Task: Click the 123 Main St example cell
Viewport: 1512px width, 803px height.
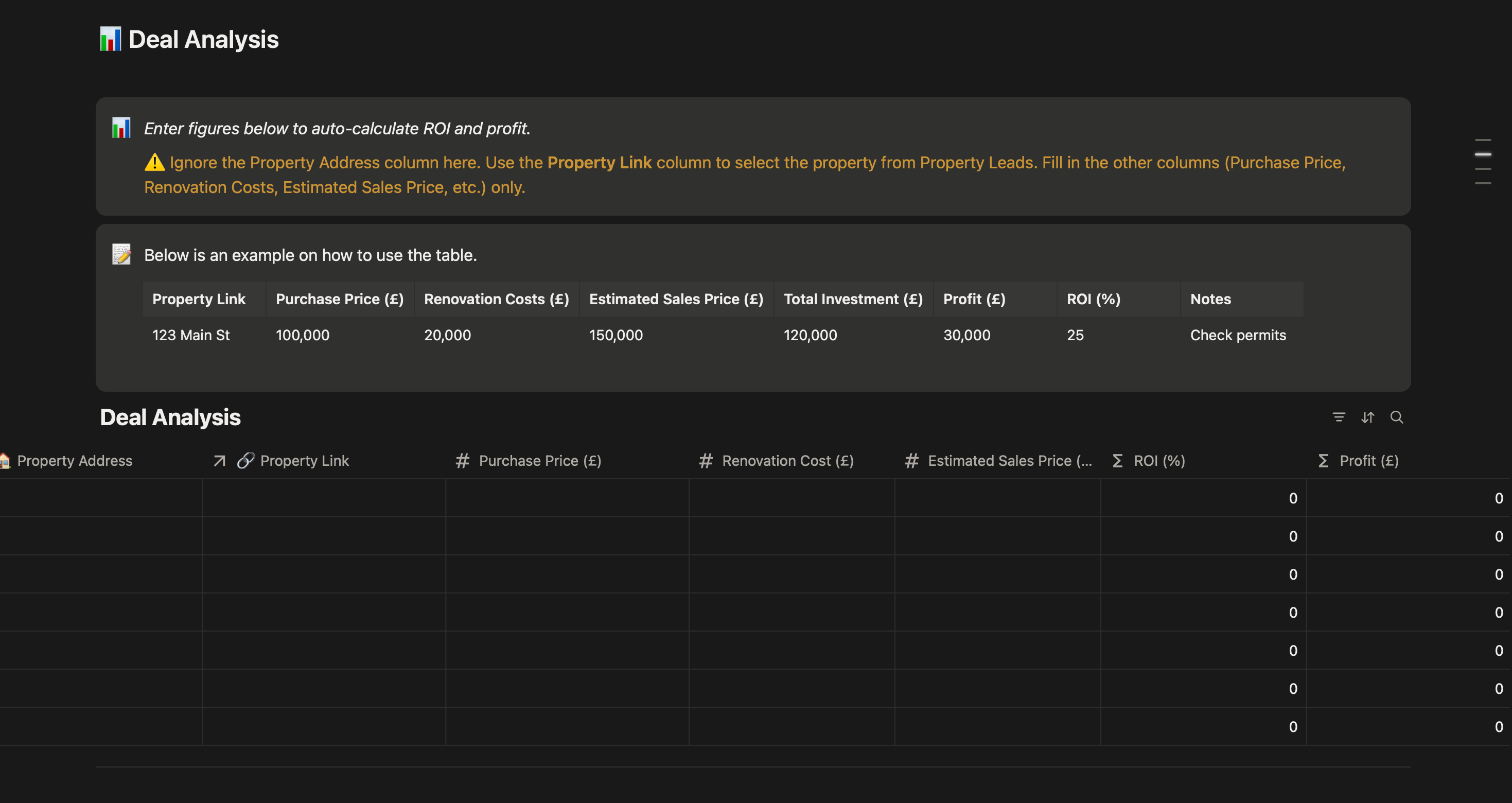Action: (x=191, y=335)
